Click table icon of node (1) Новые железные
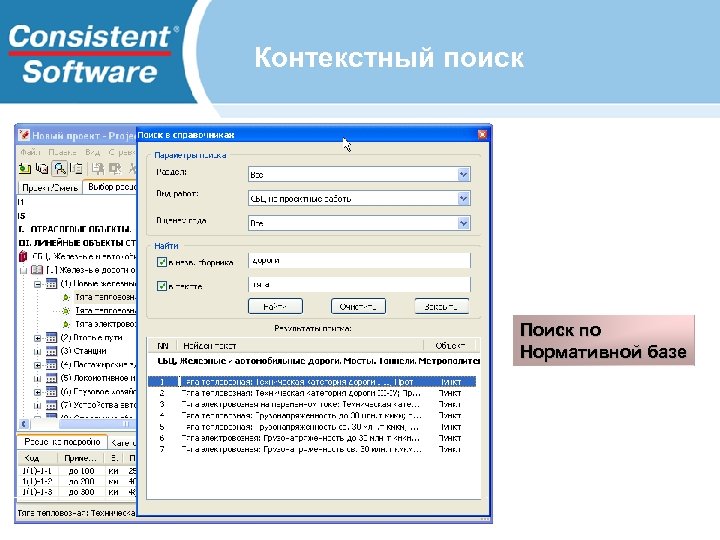 (x=51, y=283)
